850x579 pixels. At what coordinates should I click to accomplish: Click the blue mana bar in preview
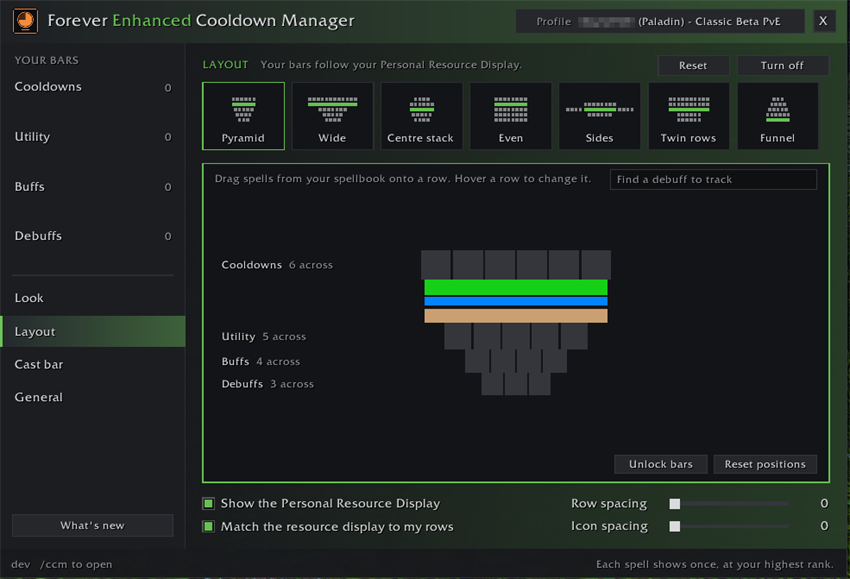(x=516, y=301)
